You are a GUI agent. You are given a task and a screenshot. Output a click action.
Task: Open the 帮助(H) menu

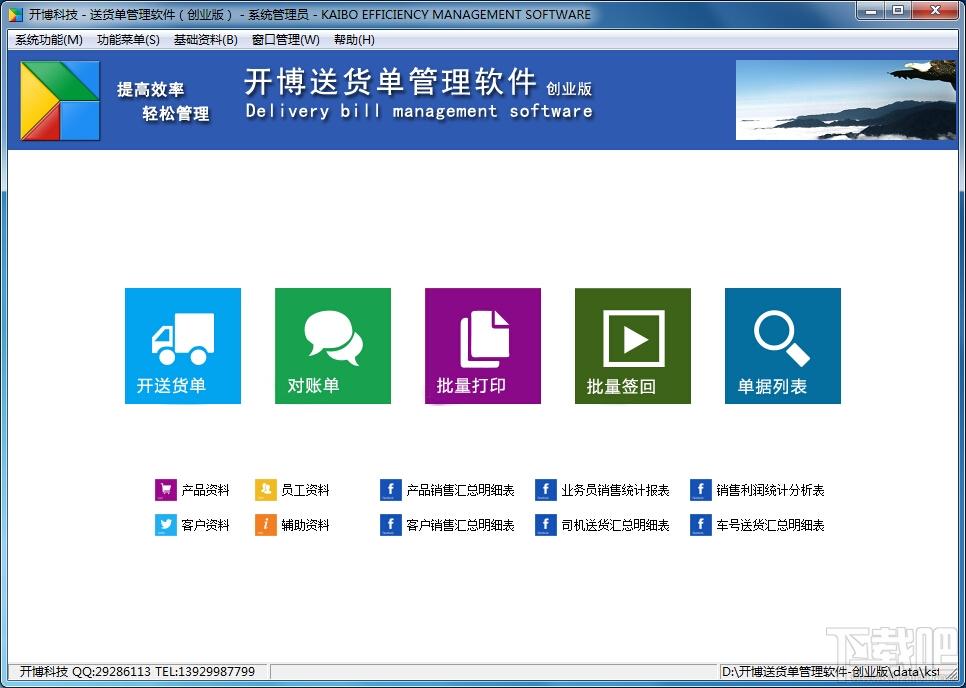tap(354, 40)
